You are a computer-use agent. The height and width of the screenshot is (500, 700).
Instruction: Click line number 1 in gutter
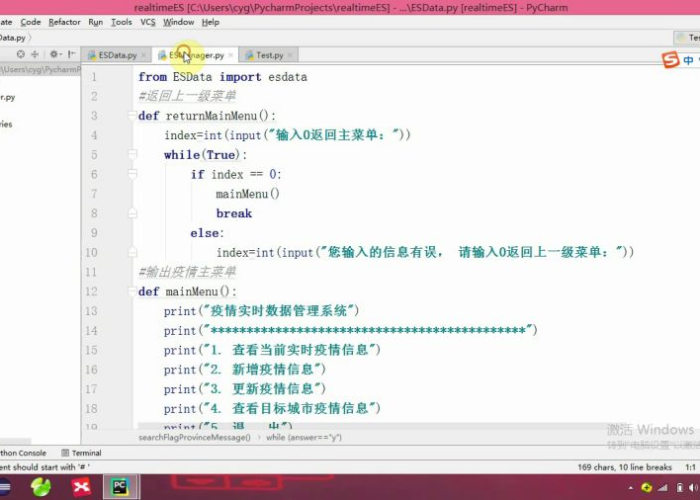pyautogui.click(x=94, y=77)
